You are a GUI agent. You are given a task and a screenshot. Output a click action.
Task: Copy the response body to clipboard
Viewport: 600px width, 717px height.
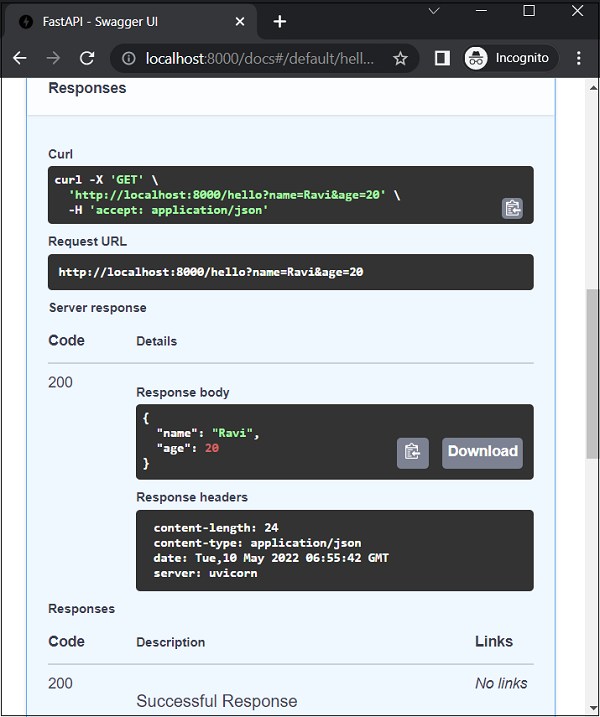pos(412,452)
